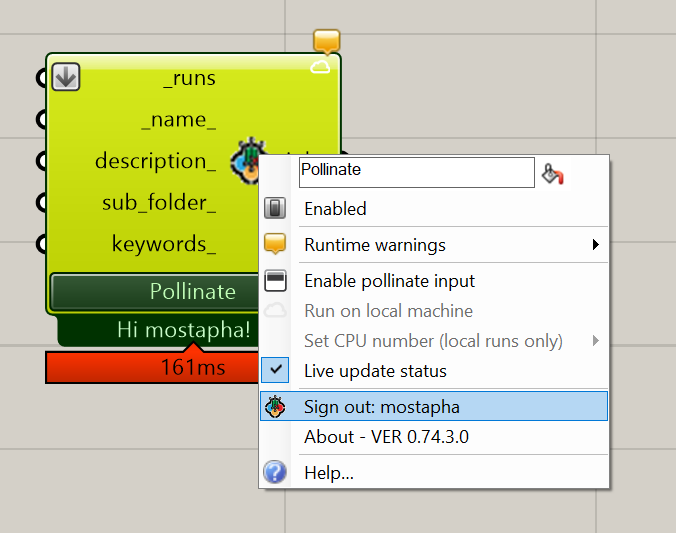
Task: Click the sub_folder_ input grip
Action: [x=41, y=202]
